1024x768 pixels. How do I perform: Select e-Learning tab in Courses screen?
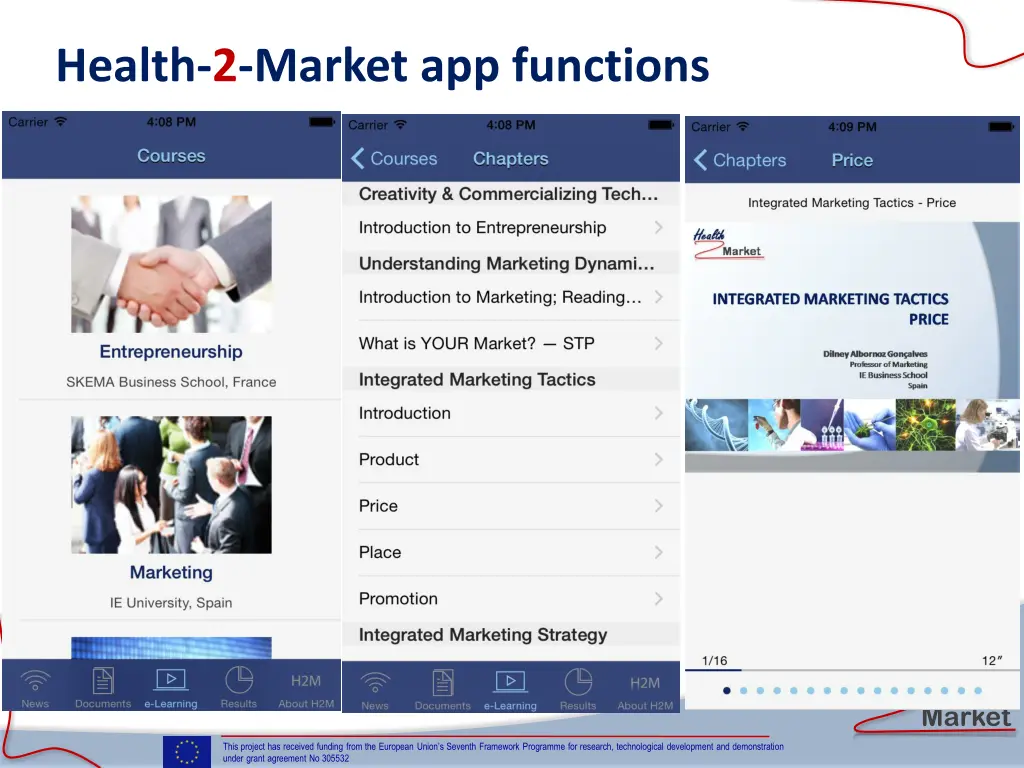(x=171, y=688)
